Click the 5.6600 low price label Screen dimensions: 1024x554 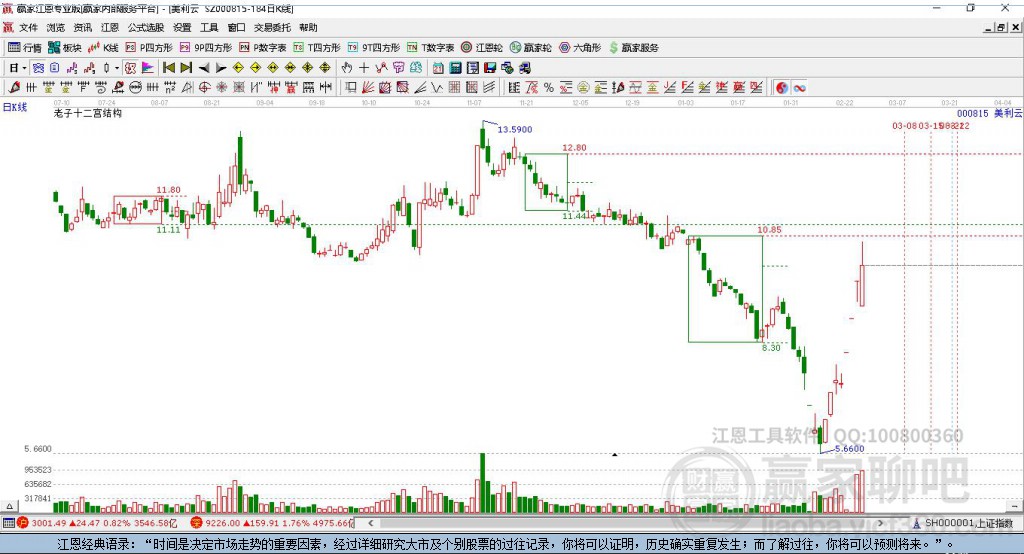pyautogui.click(x=850, y=449)
